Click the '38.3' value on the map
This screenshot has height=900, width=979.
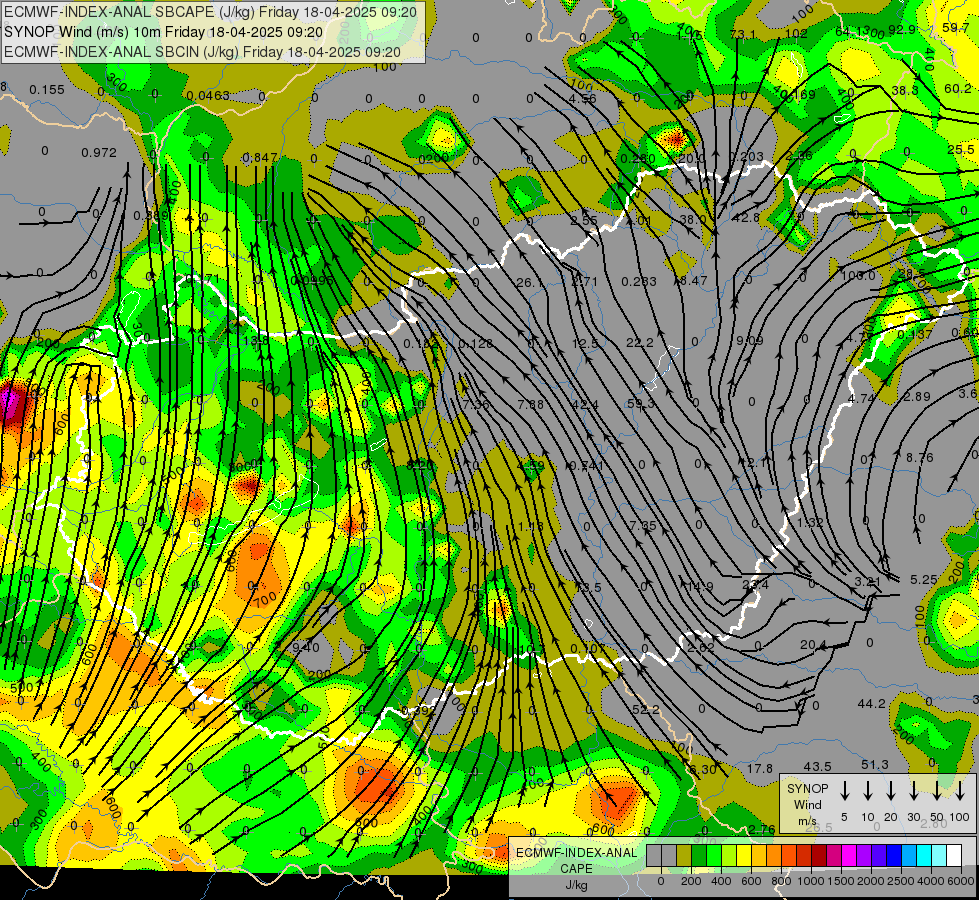click(904, 91)
